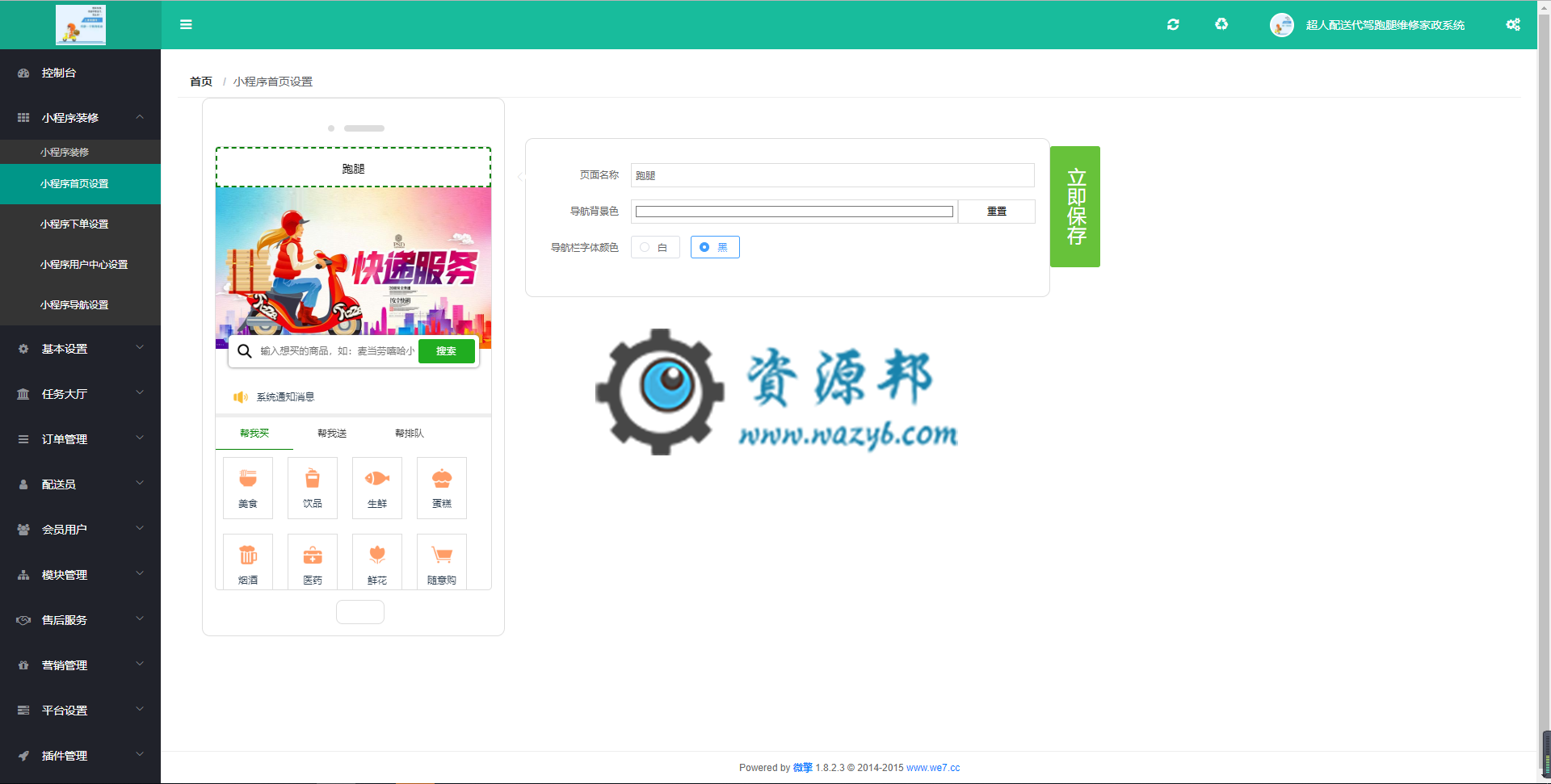Expand the 订单管理 menu chevron
The width and height of the screenshot is (1551, 784).
(x=140, y=438)
